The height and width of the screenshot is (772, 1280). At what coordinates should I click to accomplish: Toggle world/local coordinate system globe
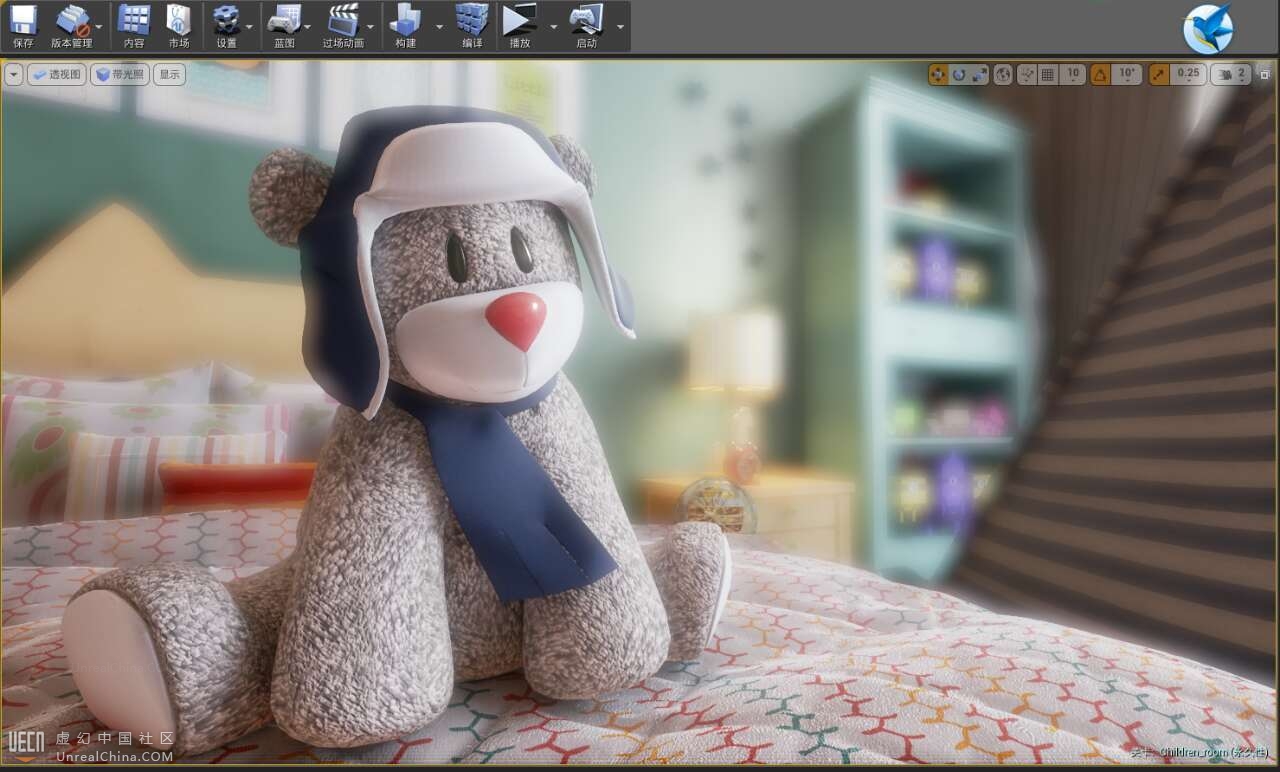1003,74
